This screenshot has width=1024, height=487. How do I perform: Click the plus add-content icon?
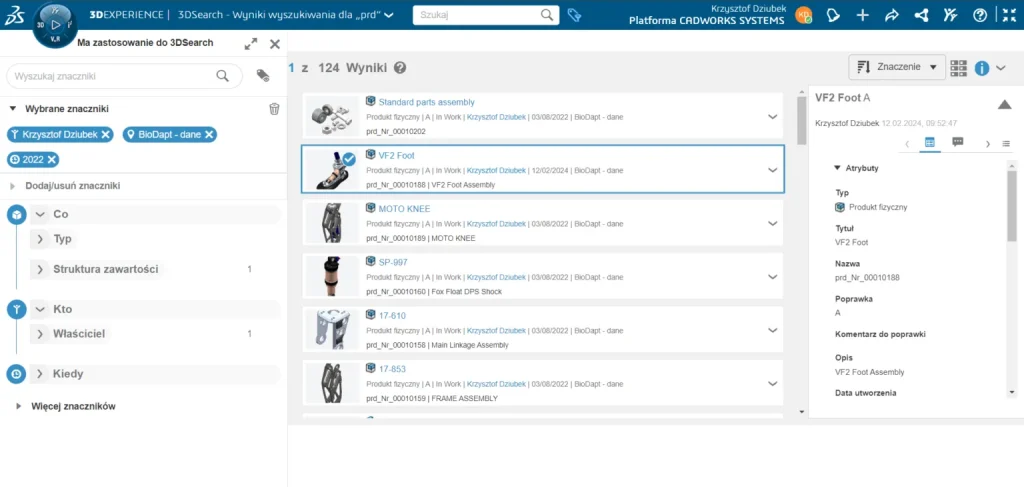(x=863, y=15)
